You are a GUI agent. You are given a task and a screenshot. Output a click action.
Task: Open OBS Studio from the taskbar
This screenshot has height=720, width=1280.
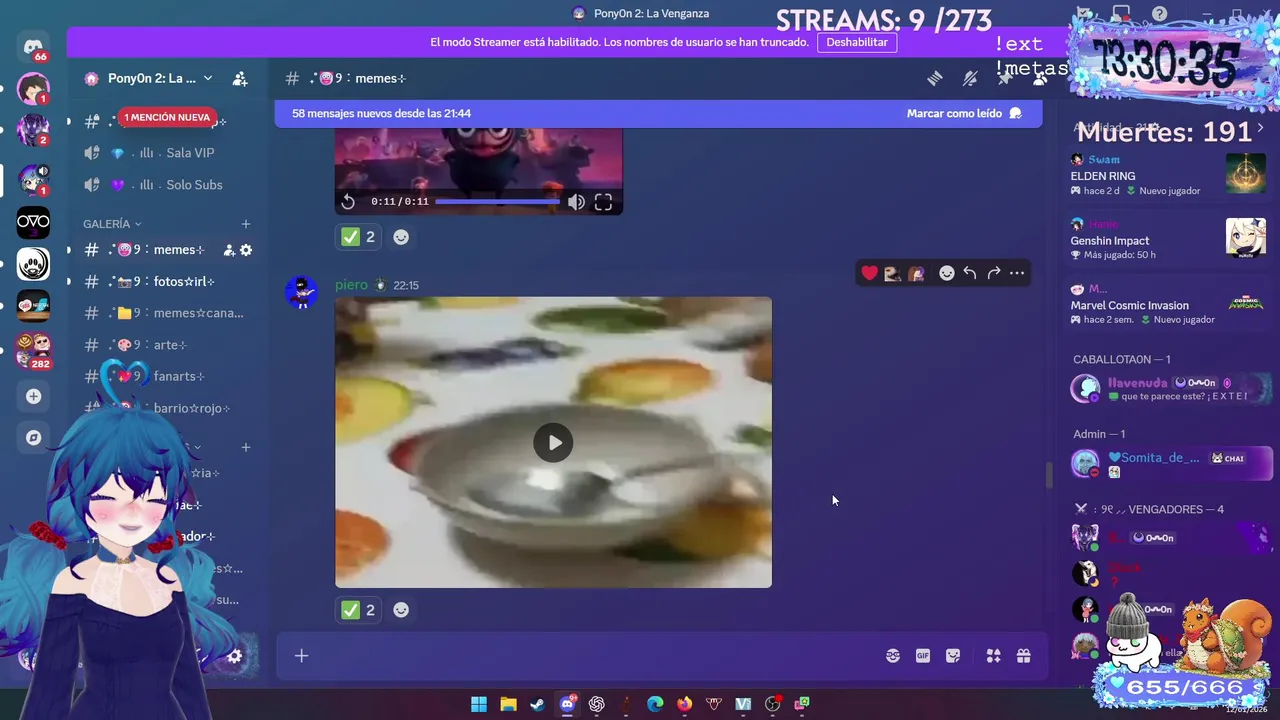772,704
